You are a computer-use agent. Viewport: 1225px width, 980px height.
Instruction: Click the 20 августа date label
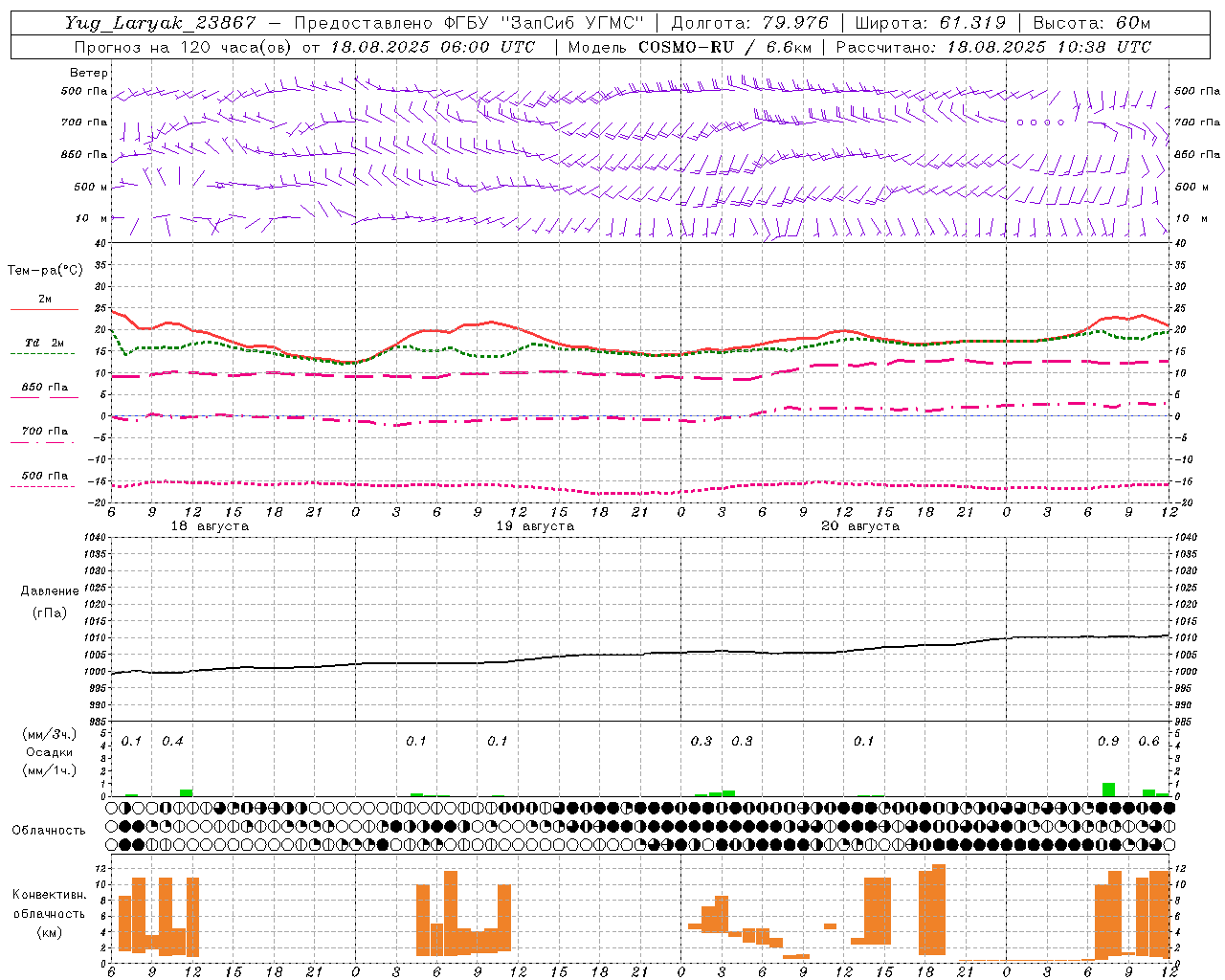860,526
